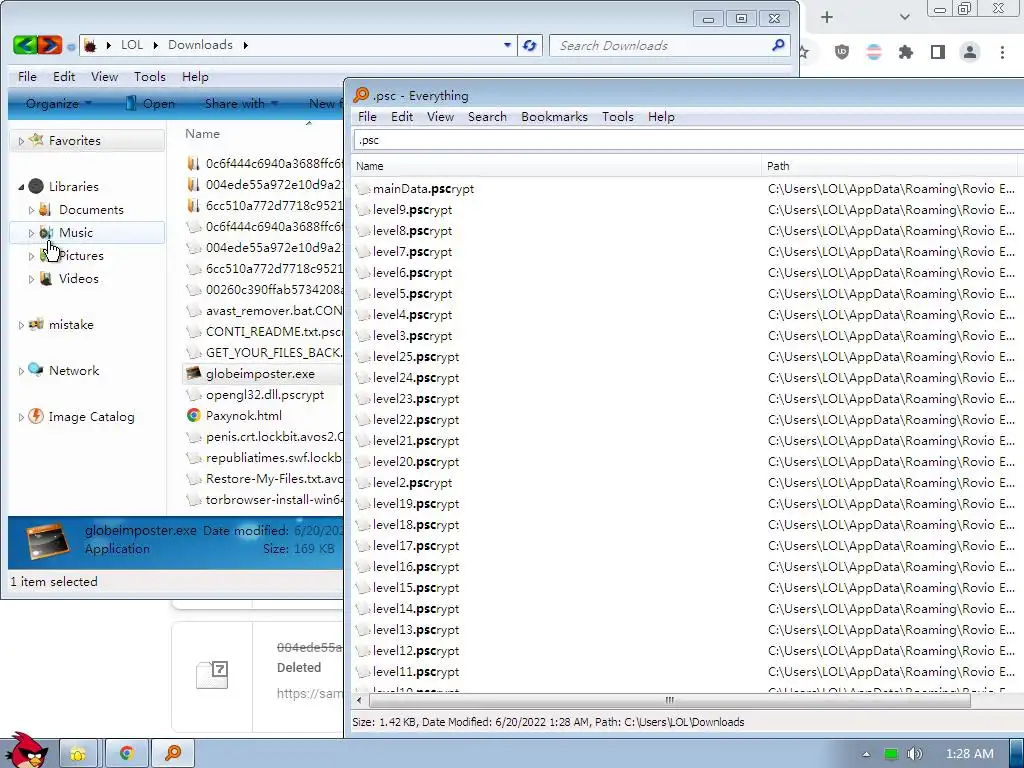Image resolution: width=1024 pixels, height=768 pixels.
Task: Click the Everything search box containing .psc
Action: pos(689,140)
